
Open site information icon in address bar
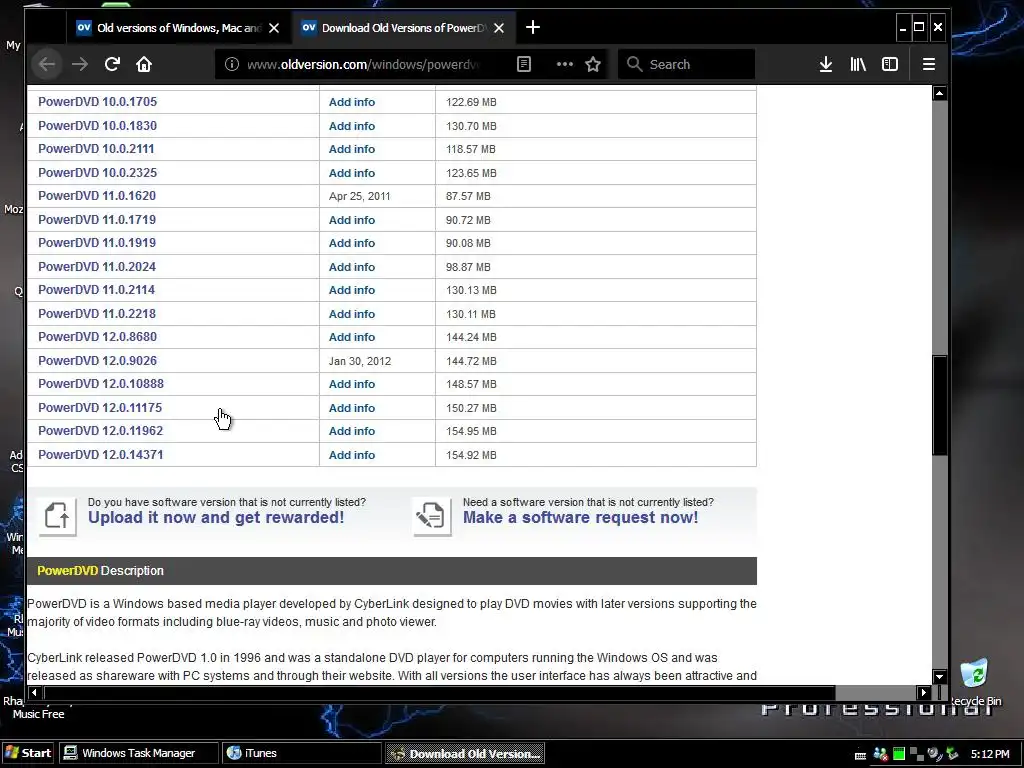(x=232, y=64)
